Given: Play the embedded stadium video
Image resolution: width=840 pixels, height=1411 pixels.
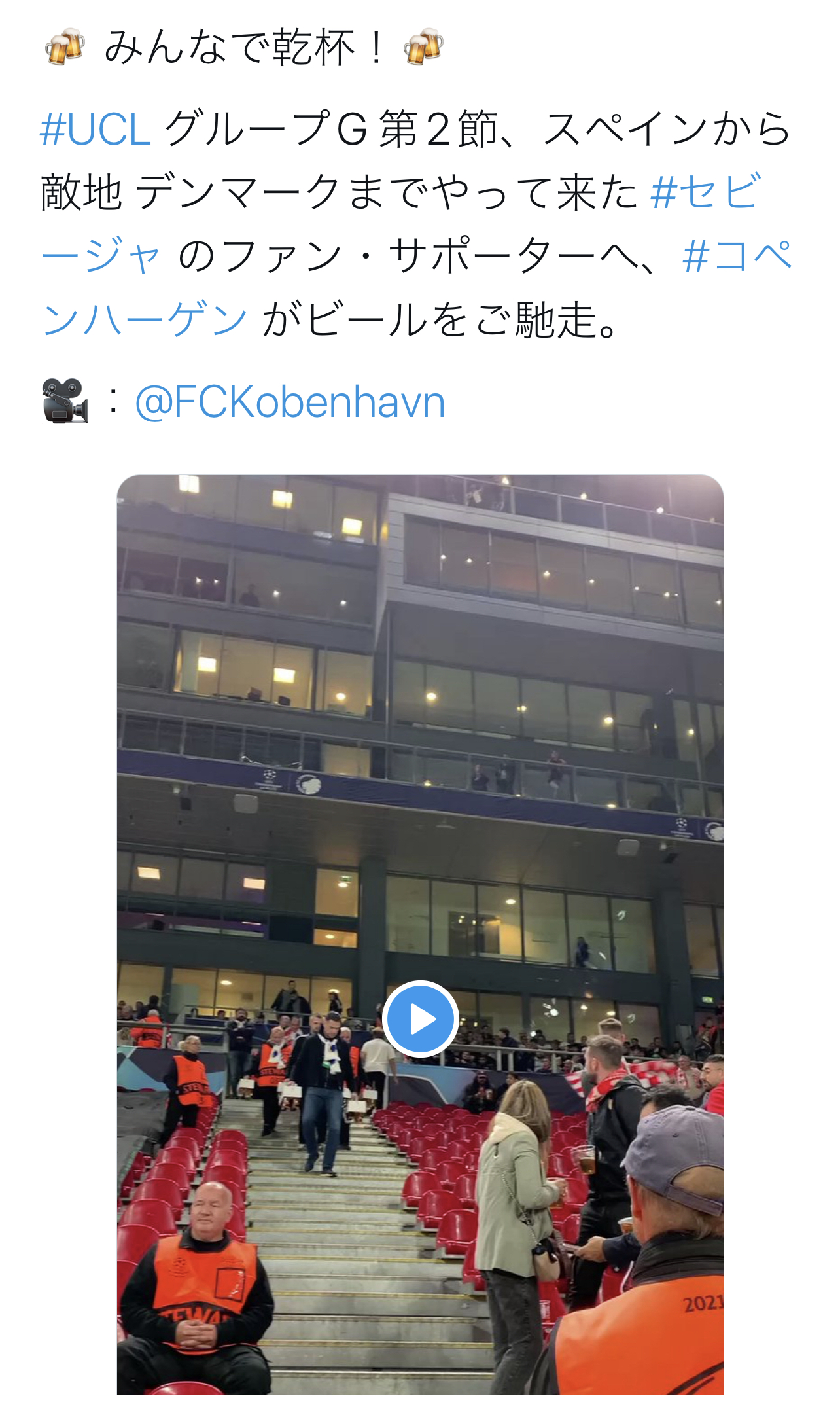Looking at the screenshot, I should coord(420,1018).
